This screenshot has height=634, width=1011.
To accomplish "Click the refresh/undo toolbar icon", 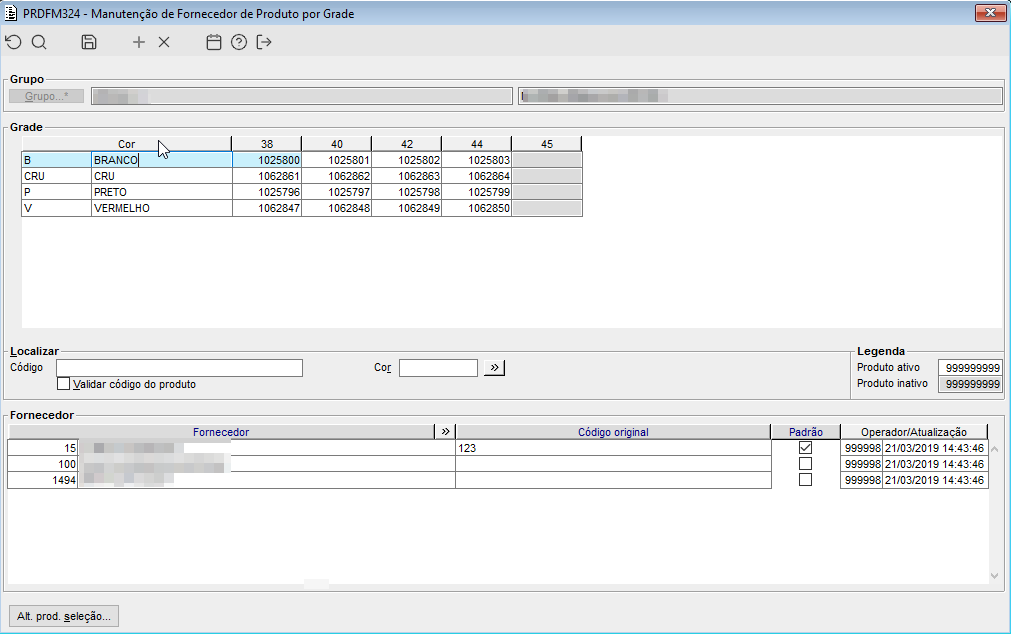I will [x=14, y=43].
